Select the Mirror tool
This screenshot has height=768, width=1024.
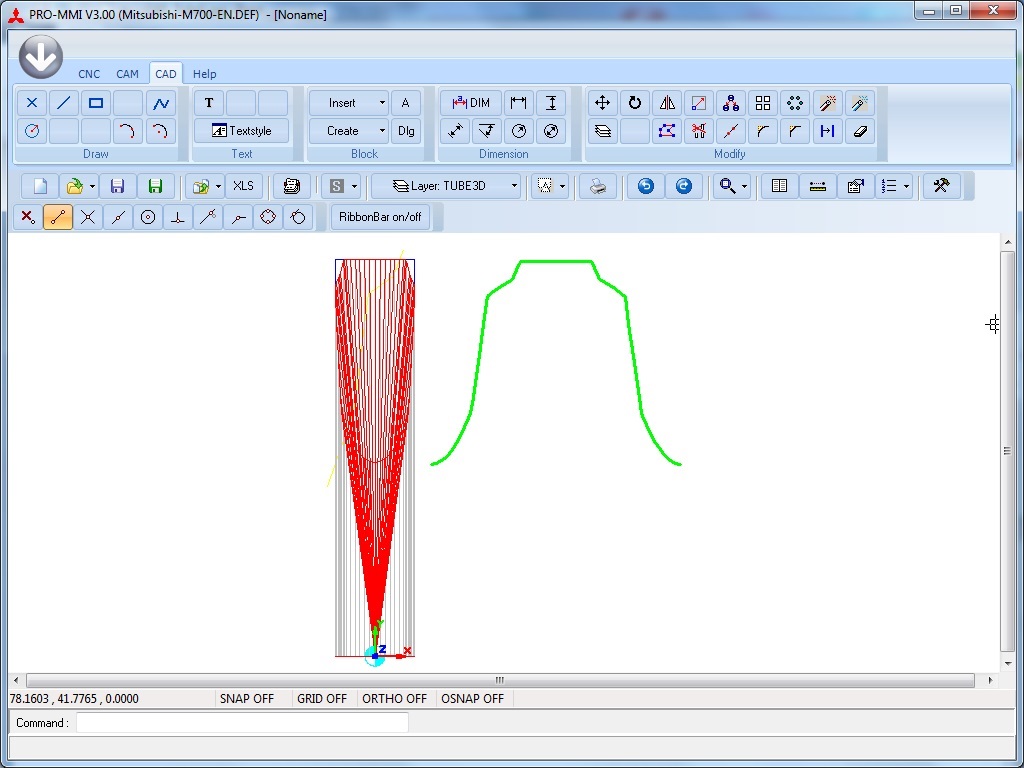tap(667, 103)
